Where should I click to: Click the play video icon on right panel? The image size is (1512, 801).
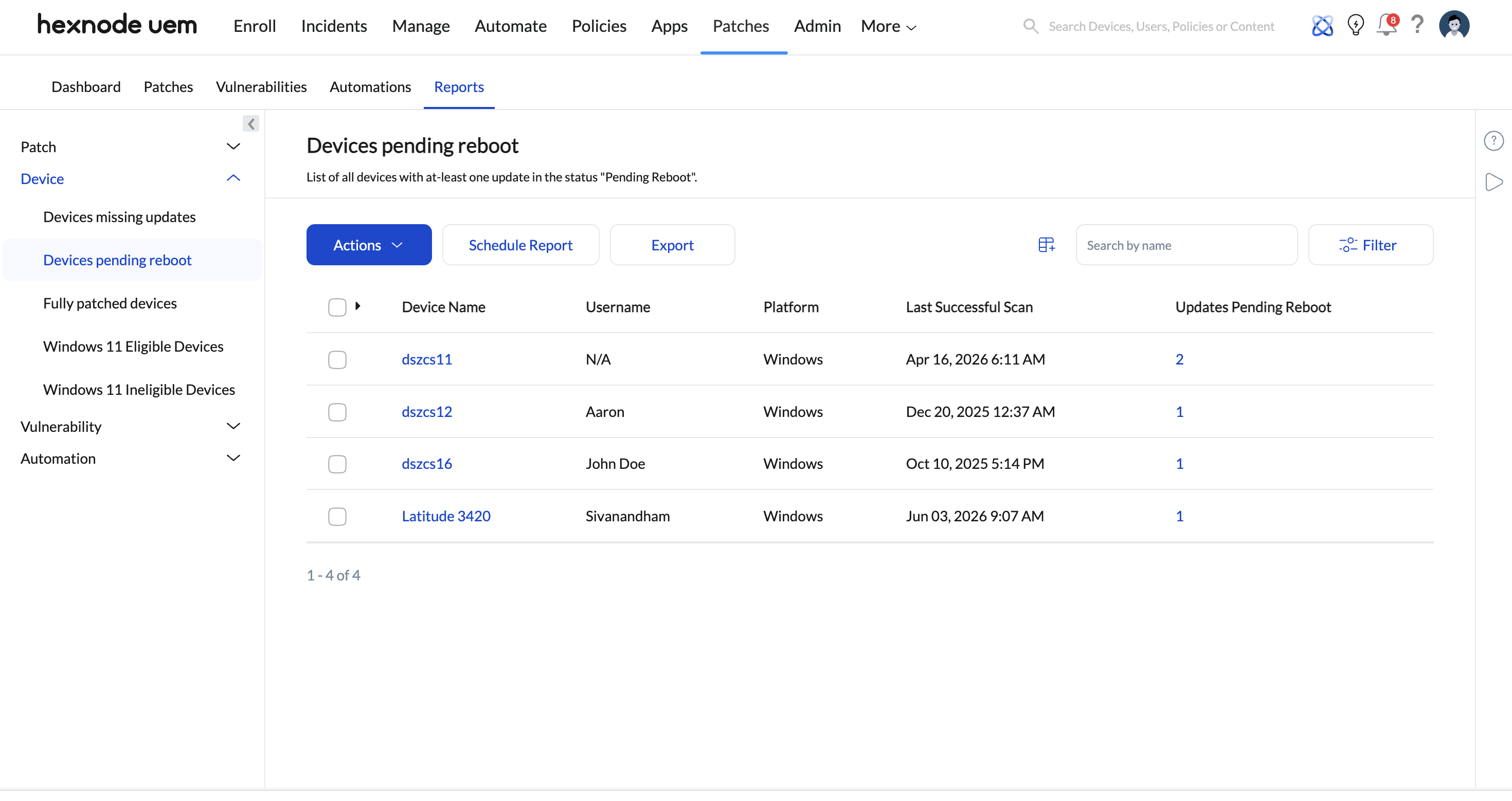(1494, 182)
